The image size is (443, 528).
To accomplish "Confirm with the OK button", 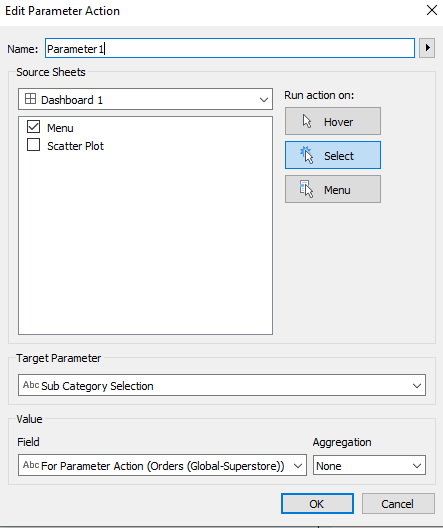I will coord(317,504).
